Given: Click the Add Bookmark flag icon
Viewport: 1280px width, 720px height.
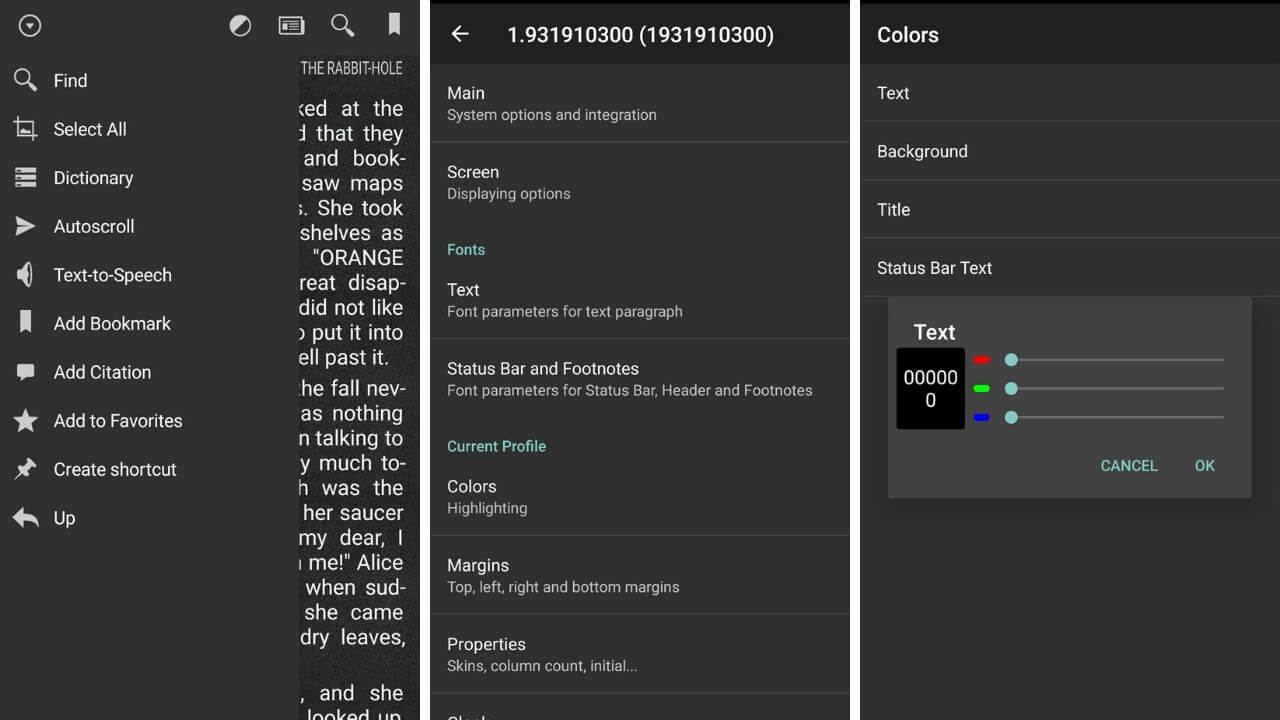Looking at the screenshot, I should tap(25, 323).
